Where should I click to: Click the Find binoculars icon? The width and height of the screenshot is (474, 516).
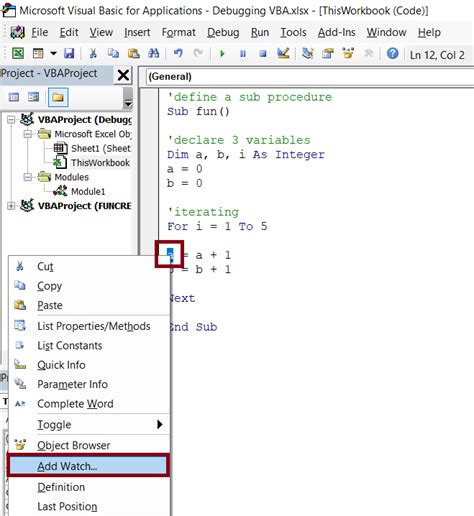pos(153,53)
